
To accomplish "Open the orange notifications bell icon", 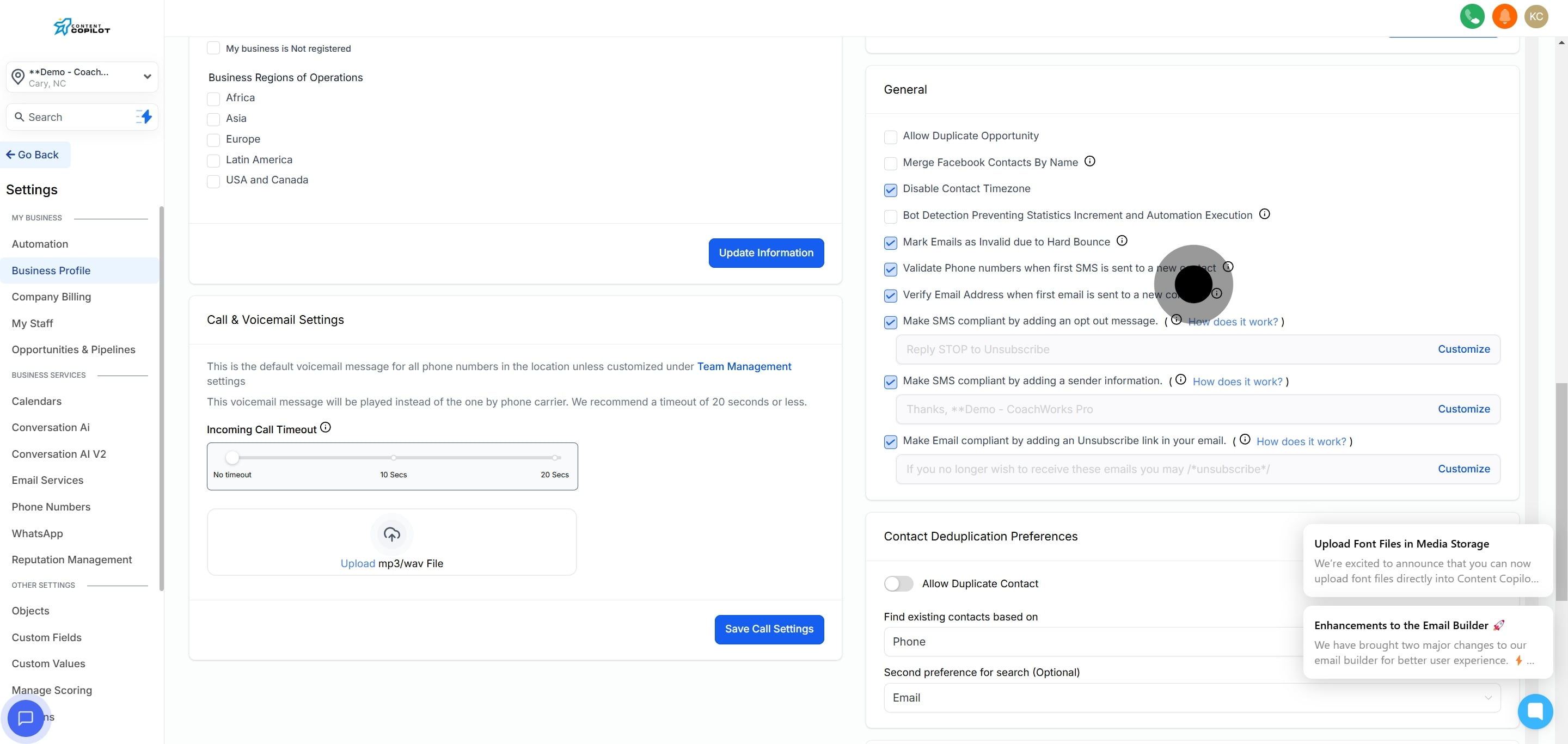I will tap(1504, 16).
